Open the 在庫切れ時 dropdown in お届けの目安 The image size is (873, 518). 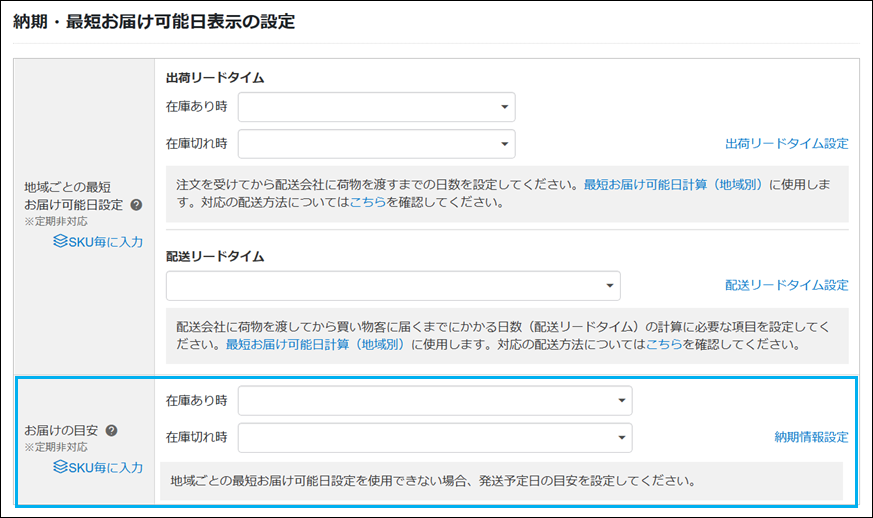[434, 437]
